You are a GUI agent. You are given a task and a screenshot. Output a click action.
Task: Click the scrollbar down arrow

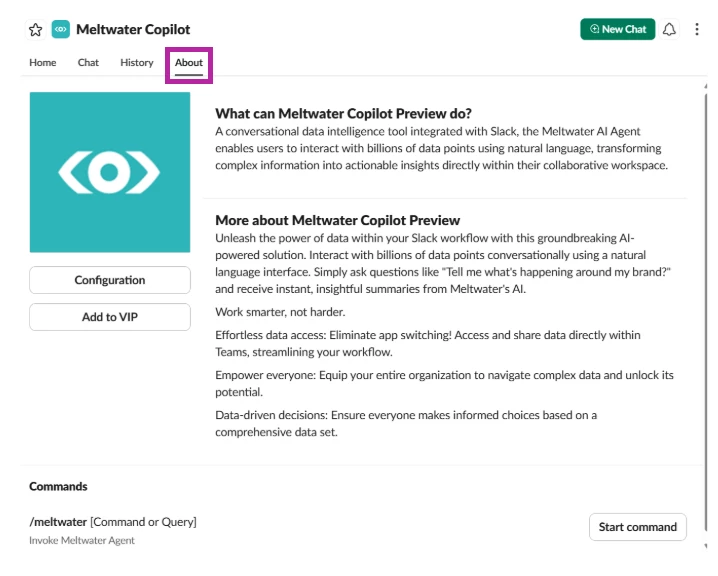(x=705, y=546)
